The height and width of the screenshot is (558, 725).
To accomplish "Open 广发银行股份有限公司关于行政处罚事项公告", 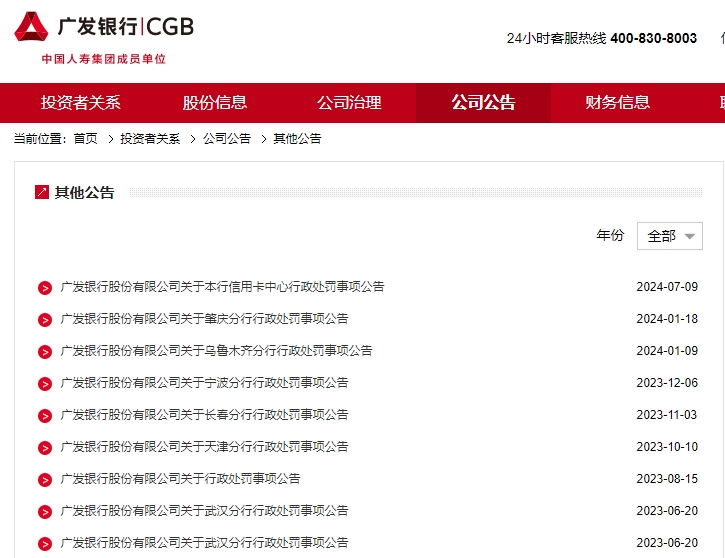I will [180, 478].
